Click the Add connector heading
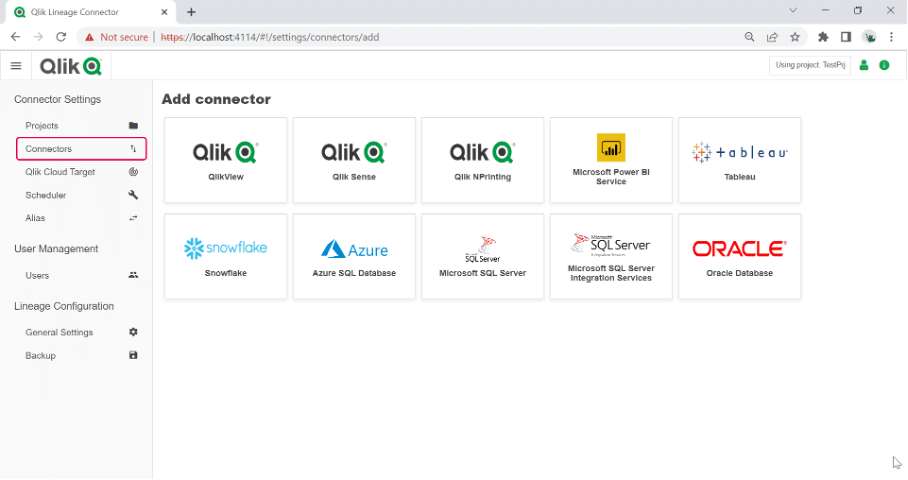Viewport: 908px width, 480px height. [x=216, y=99]
